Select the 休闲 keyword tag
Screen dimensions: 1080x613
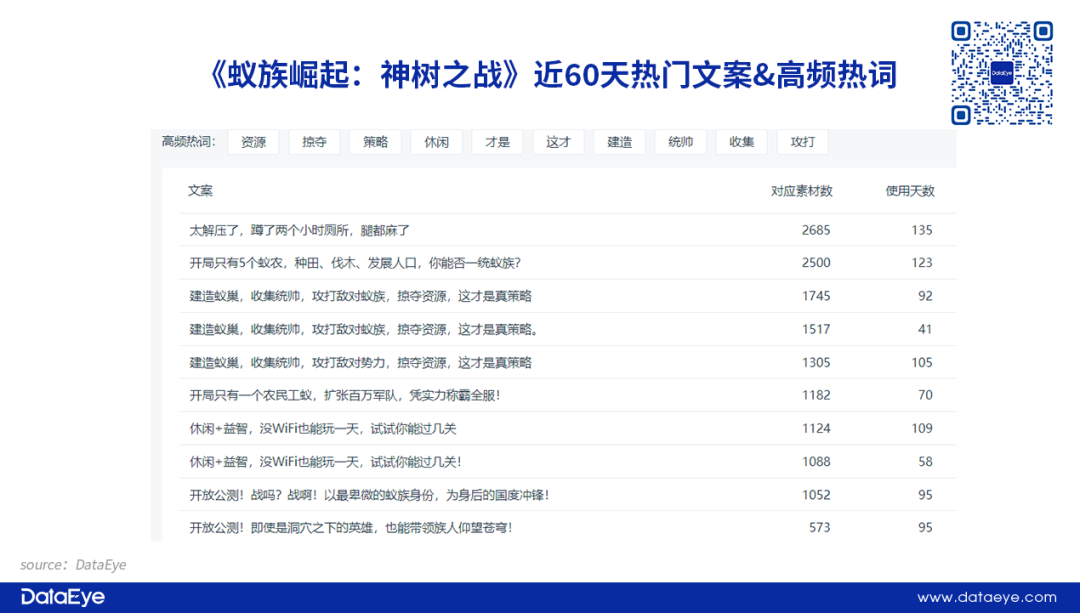tap(437, 142)
